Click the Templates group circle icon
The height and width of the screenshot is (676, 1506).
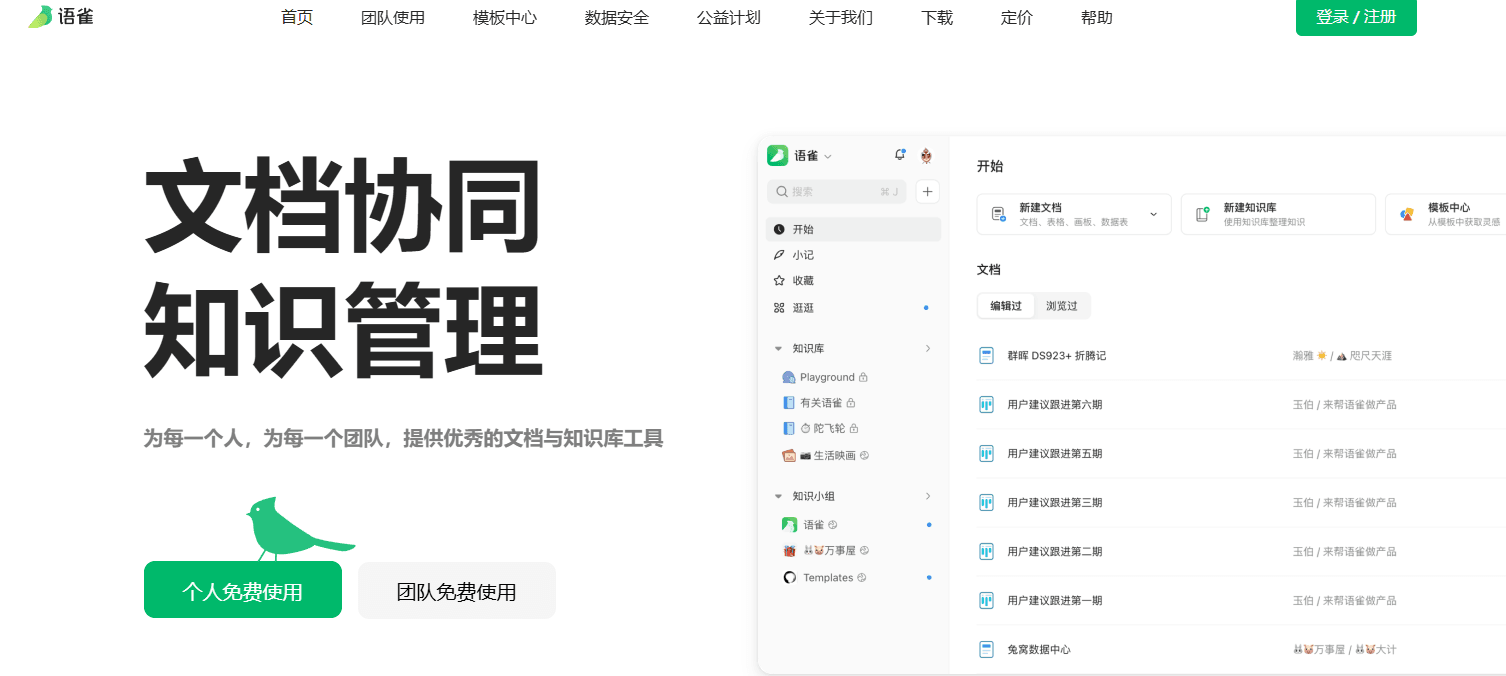click(789, 577)
